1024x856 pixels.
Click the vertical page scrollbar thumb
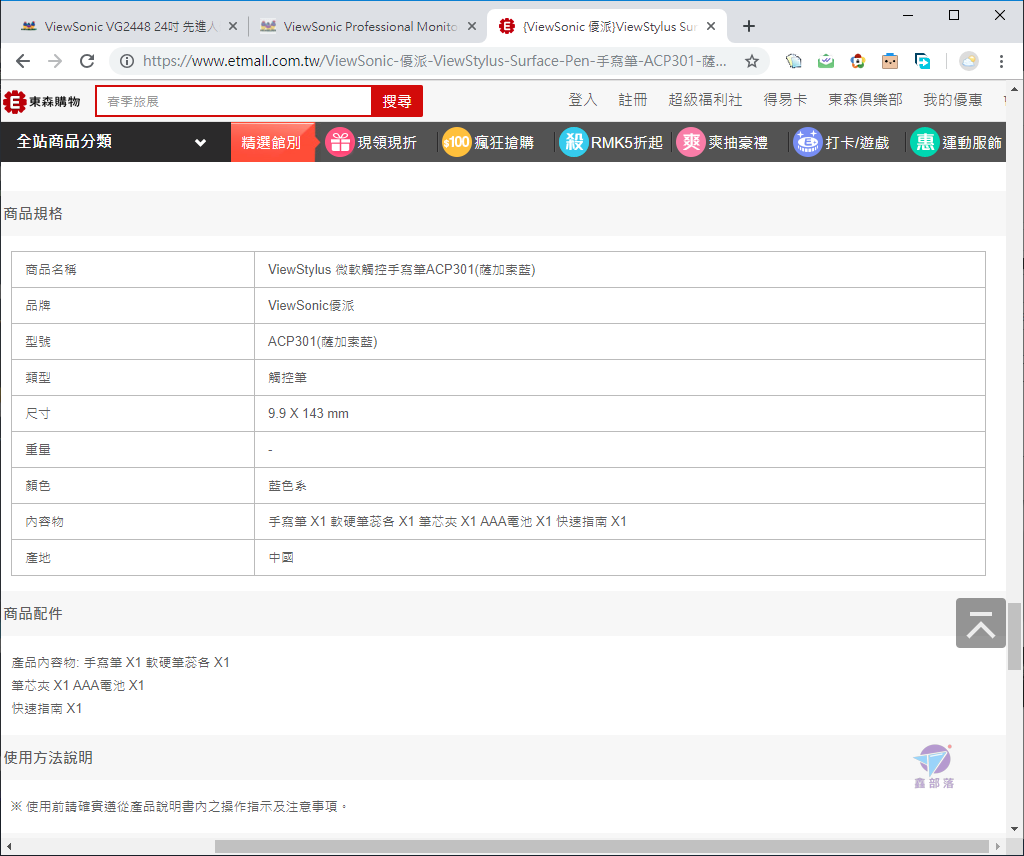(1014, 636)
